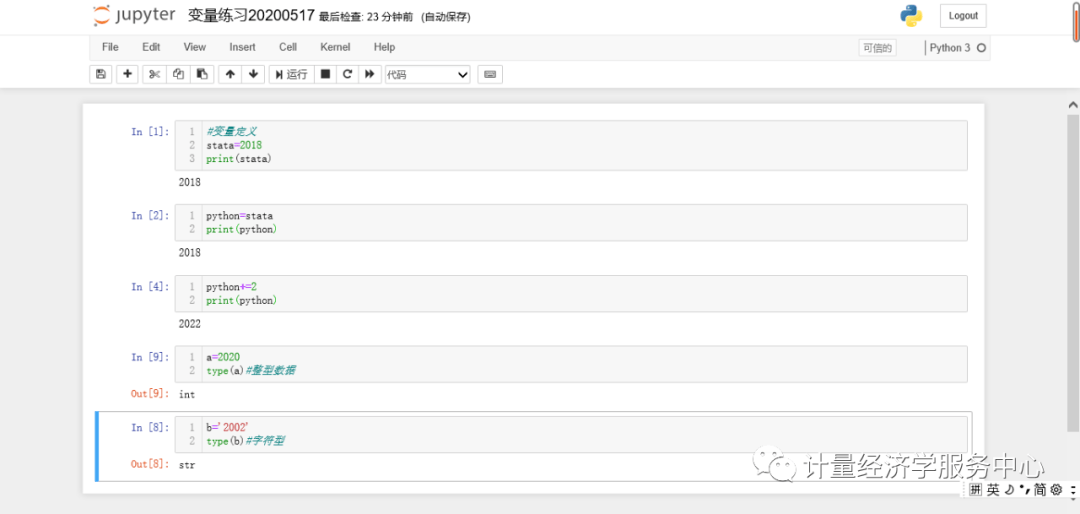1080x514 pixels.
Task: Open the input method settings gear
Action: coord(1056,490)
